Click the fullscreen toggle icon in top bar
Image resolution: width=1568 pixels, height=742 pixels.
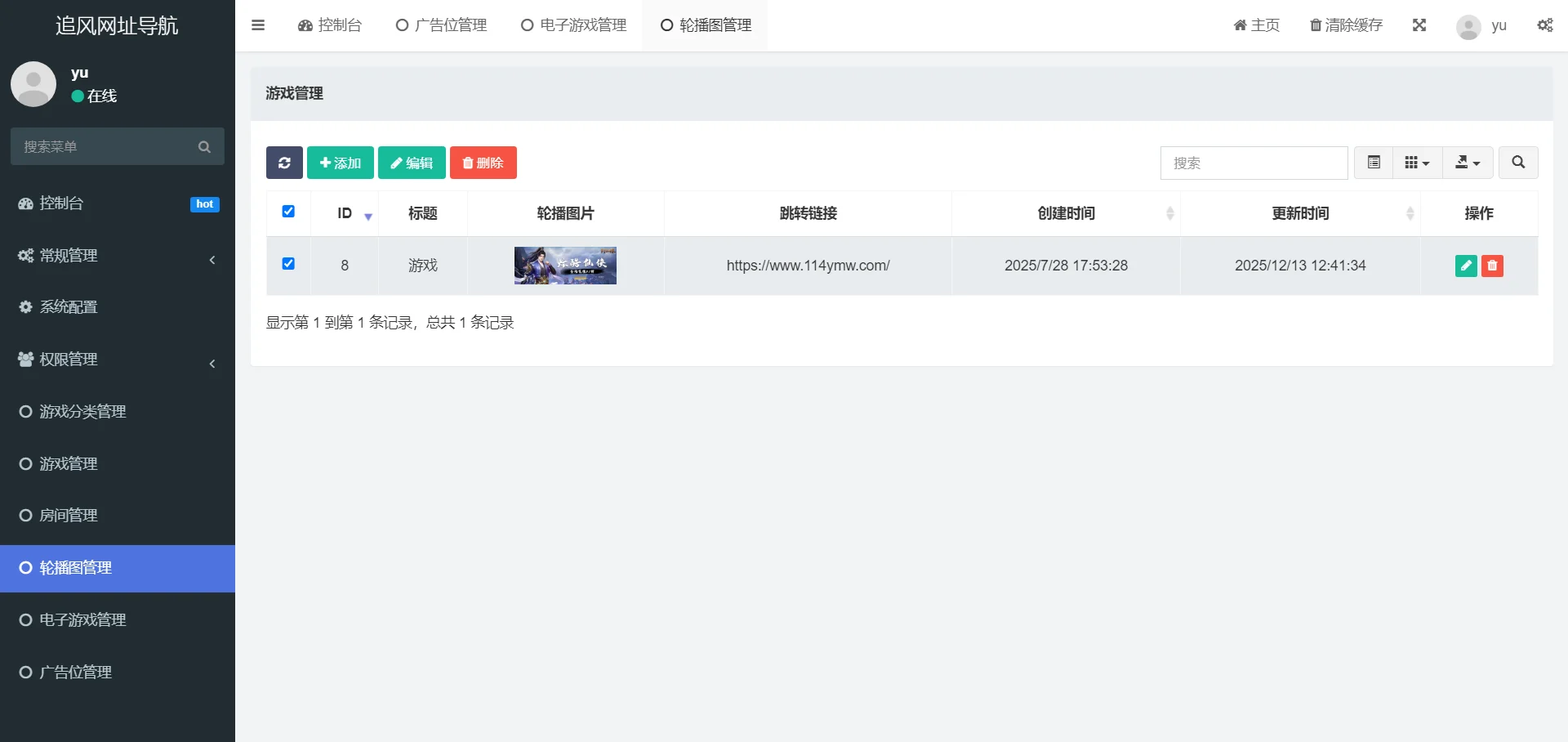(1420, 25)
